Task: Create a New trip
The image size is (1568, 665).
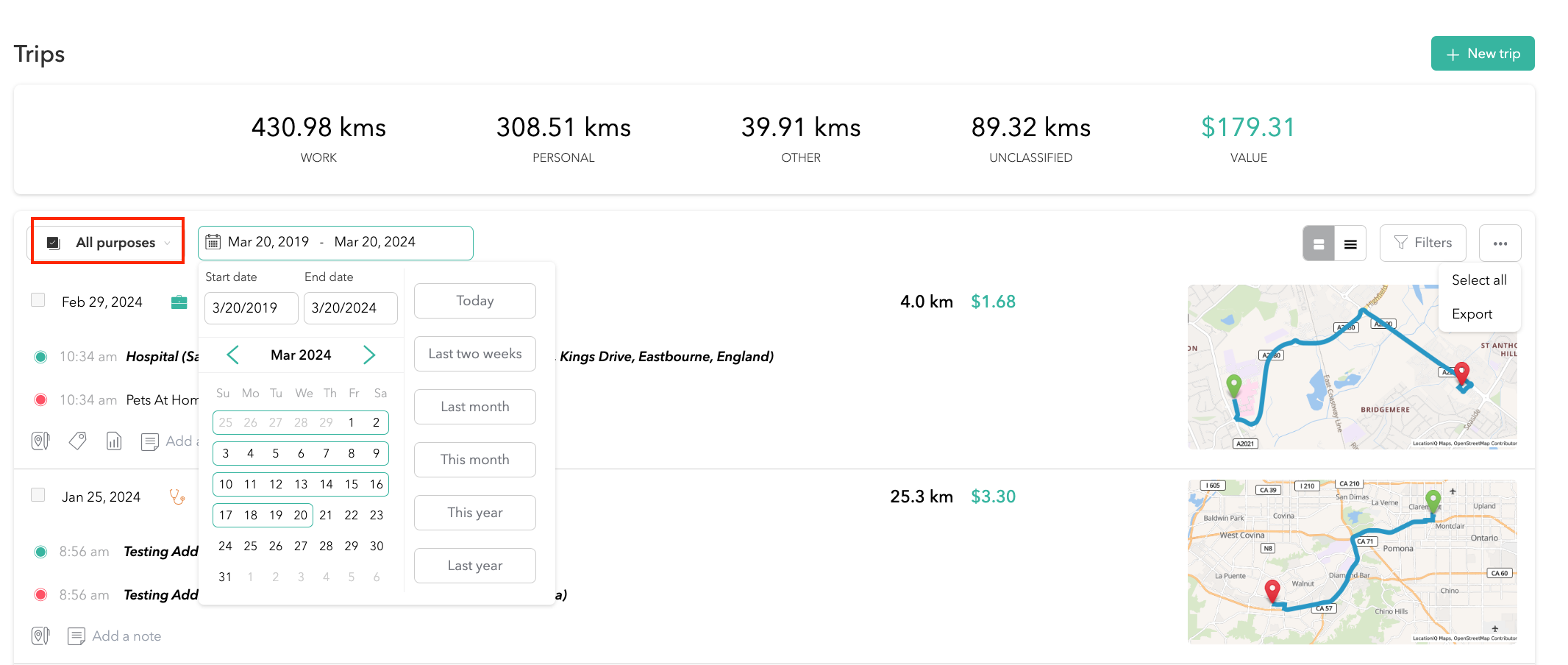Action: click(x=1483, y=53)
